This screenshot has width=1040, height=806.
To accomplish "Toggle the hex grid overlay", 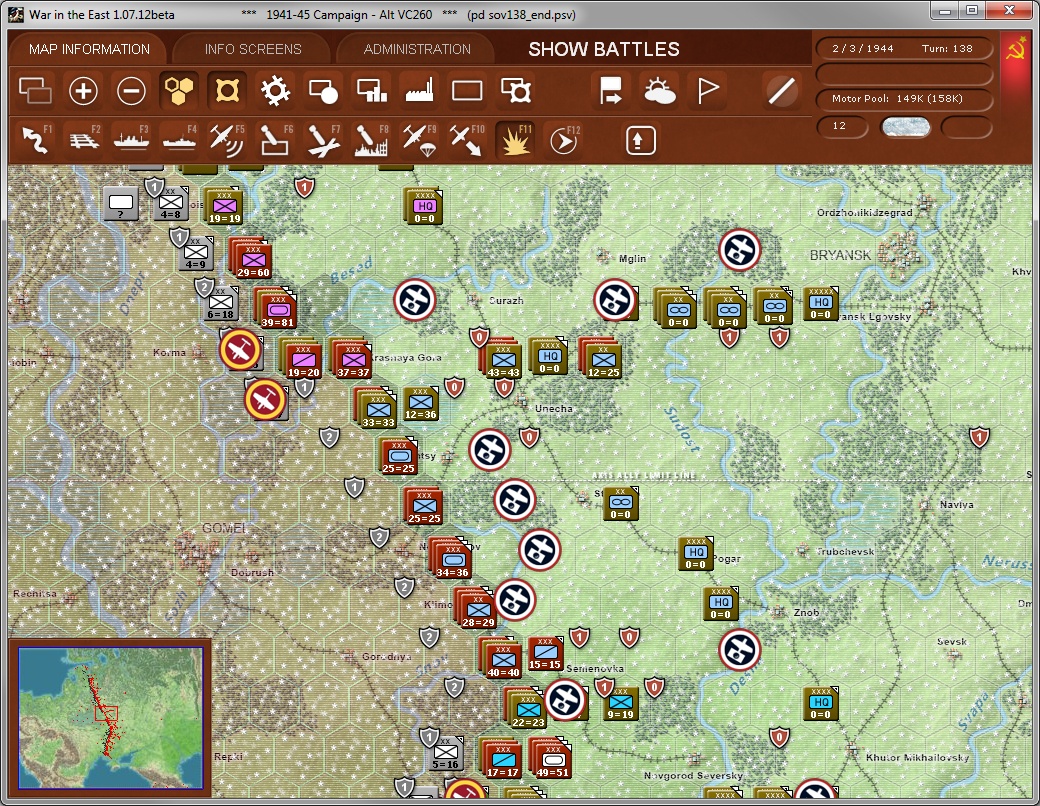I will pyautogui.click(x=179, y=91).
